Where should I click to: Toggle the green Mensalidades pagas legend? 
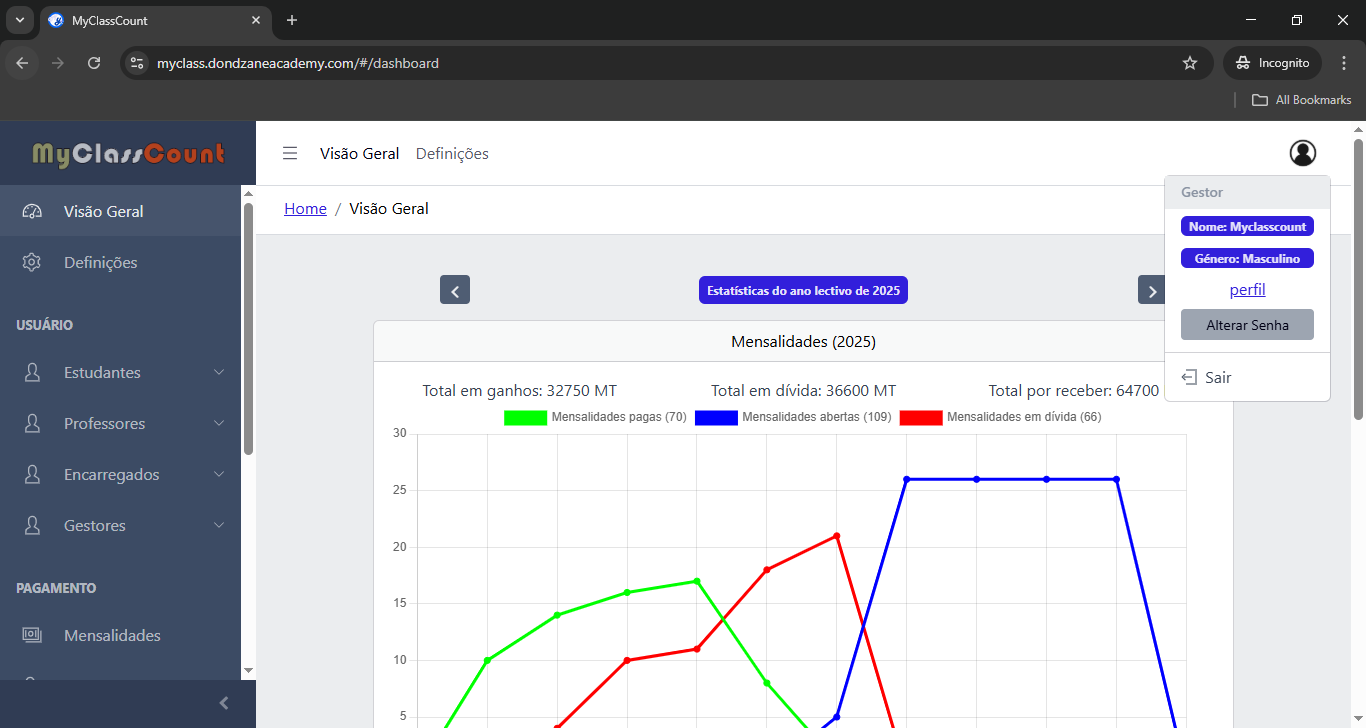(x=525, y=417)
